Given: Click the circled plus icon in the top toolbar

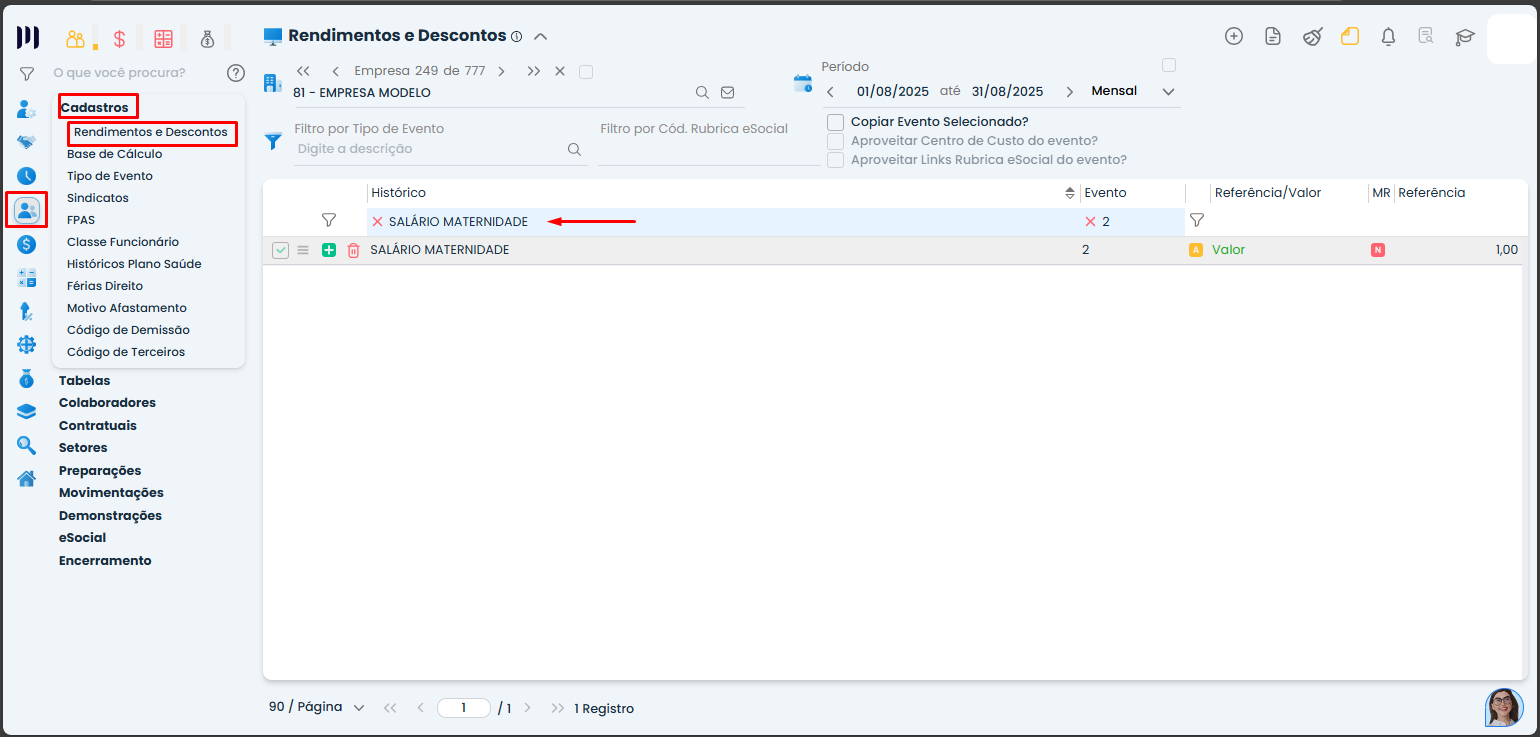Looking at the screenshot, I should pos(1234,37).
